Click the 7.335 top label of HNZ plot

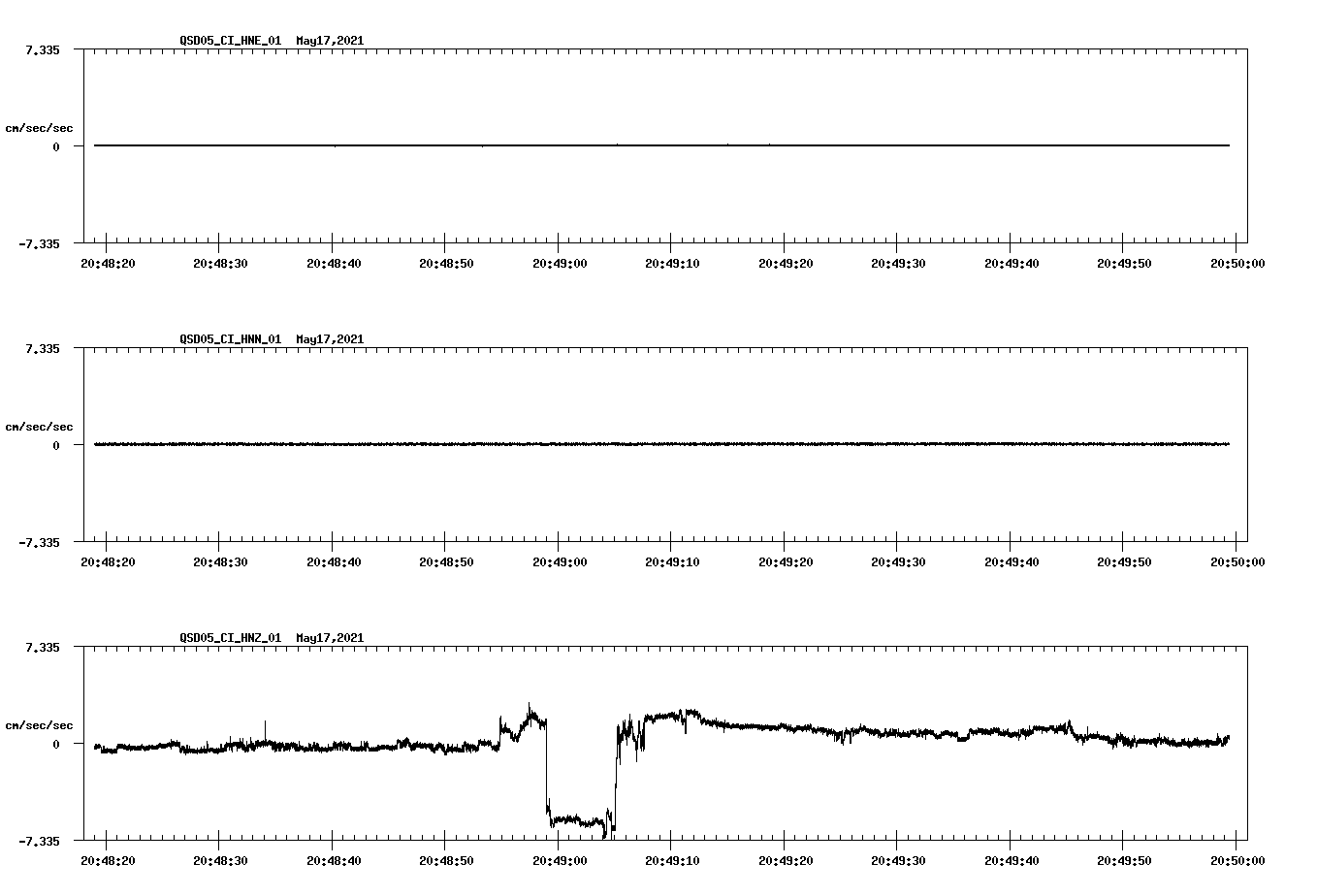[x=44, y=648]
